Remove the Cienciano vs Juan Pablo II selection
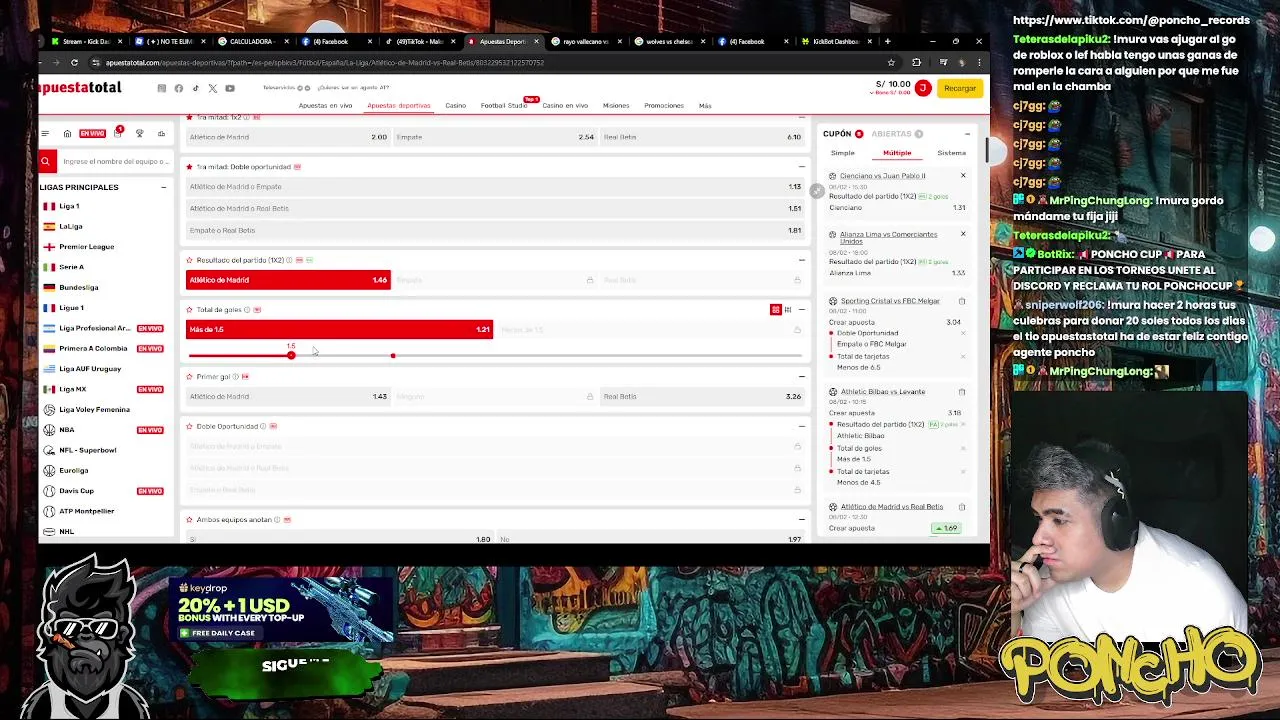This screenshot has width=1280, height=720. (x=963, y=176)
